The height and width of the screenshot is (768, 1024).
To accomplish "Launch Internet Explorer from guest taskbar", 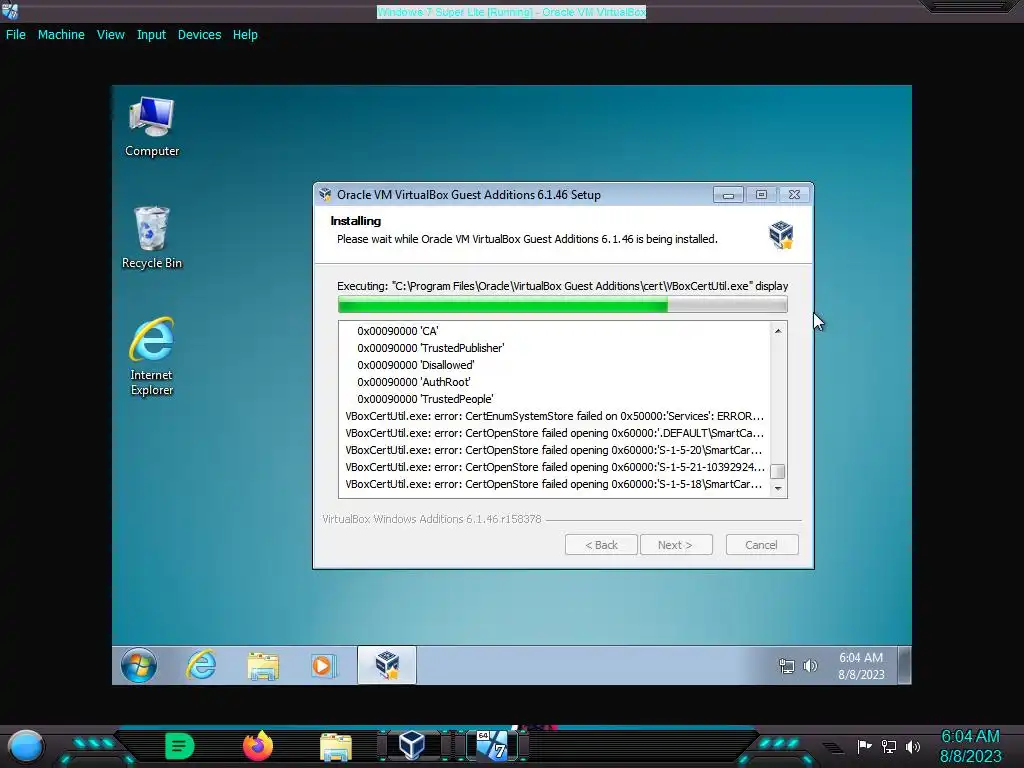I will click(201, 665).
